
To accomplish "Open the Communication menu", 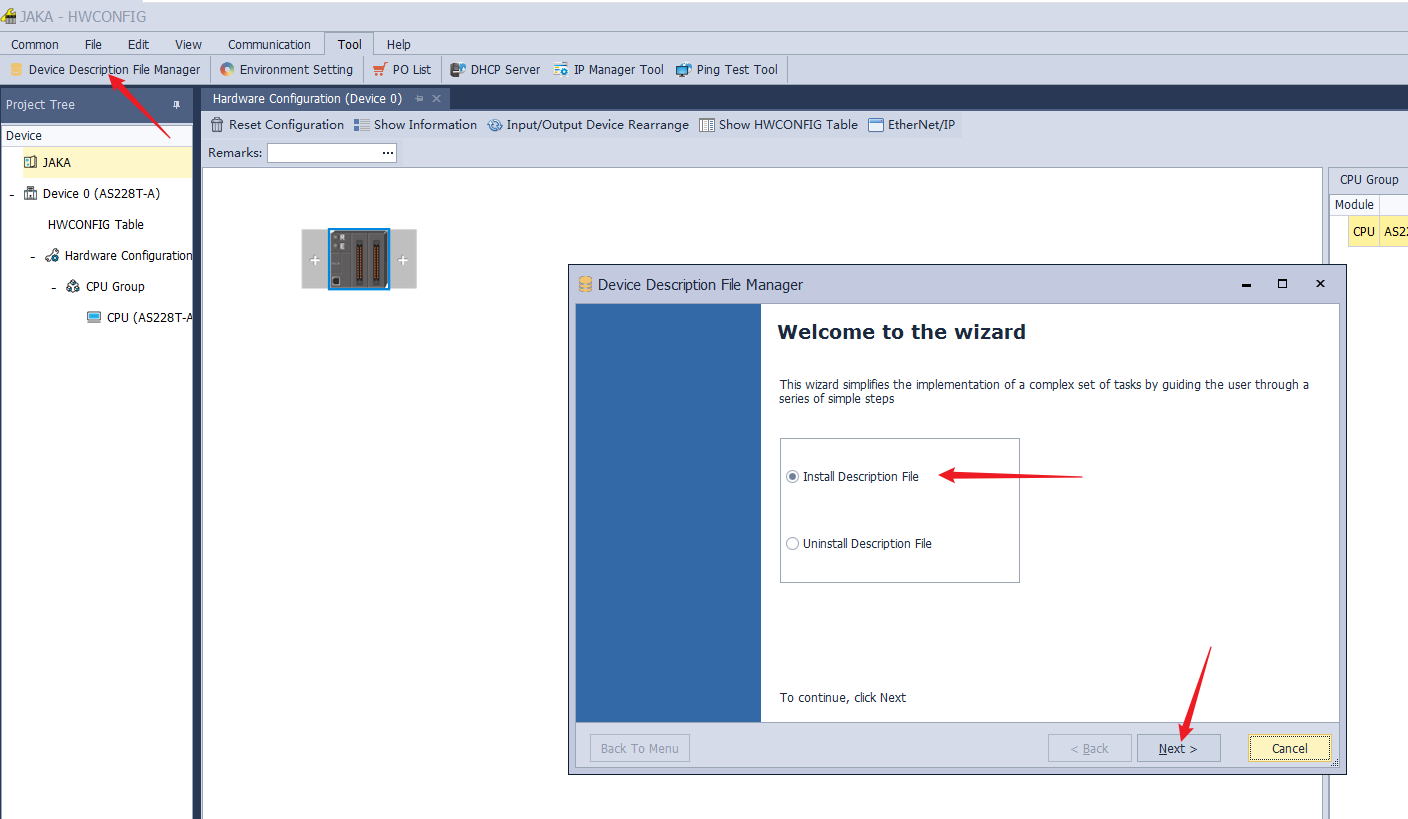I will click(x=269, y=45).
